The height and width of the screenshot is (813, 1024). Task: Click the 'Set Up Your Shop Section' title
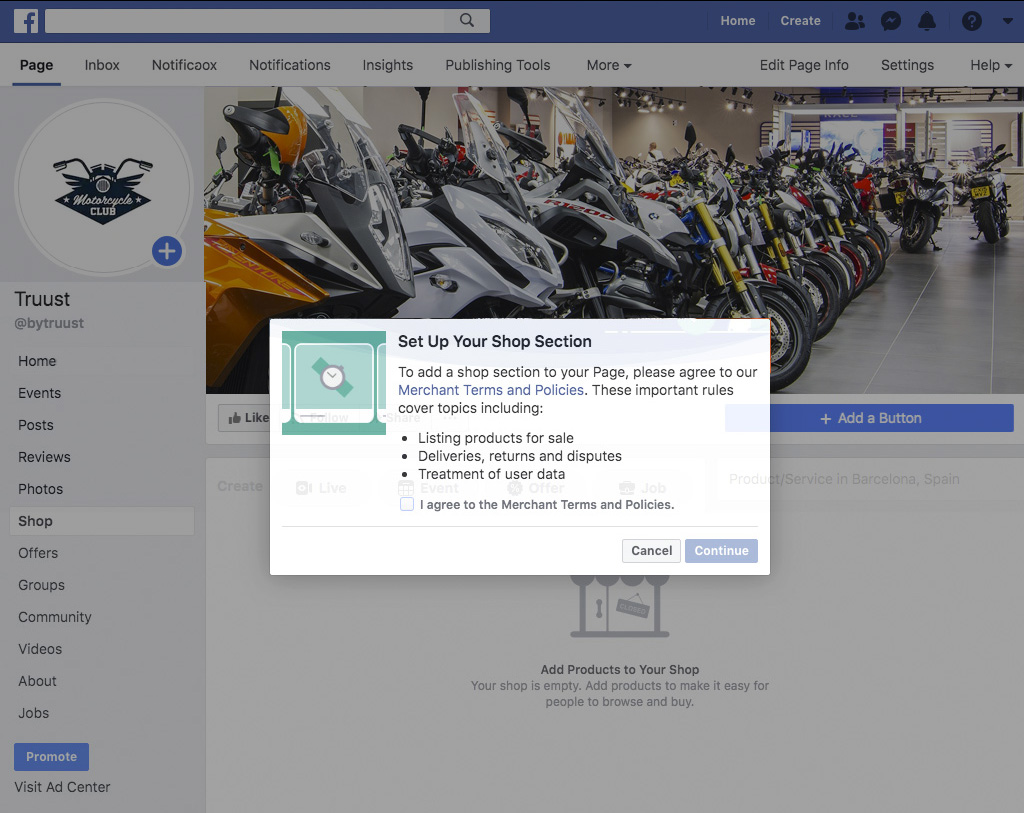pos(495,342)
